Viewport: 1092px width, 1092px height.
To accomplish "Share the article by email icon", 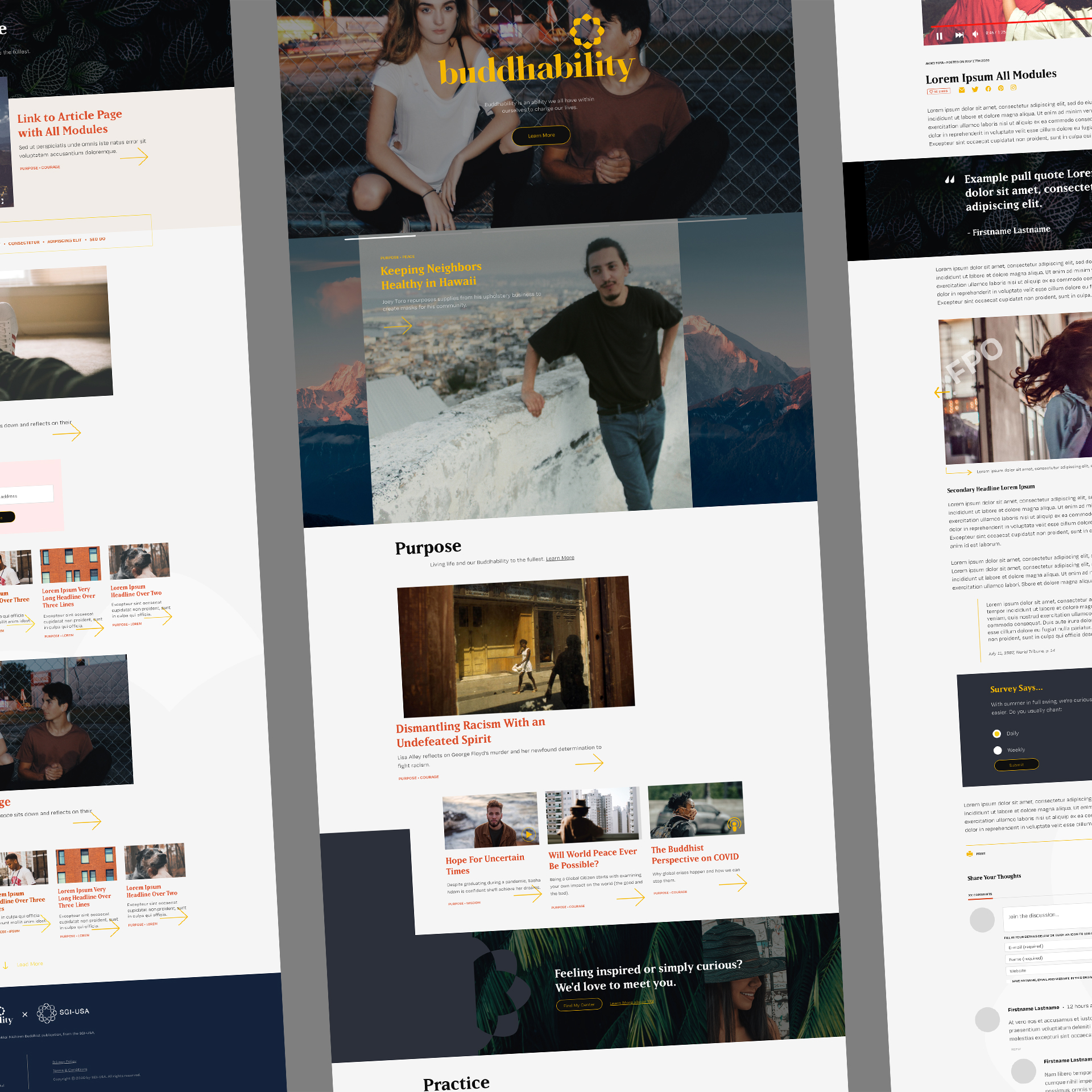I will pos(962,90).
